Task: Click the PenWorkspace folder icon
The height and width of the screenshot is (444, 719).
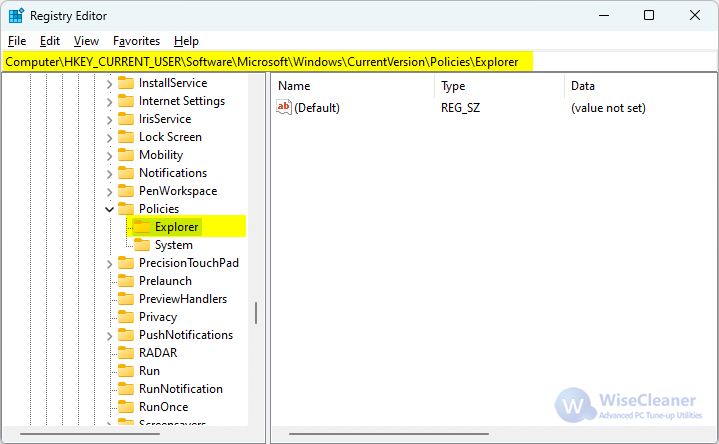Action: pyautogui.click(x=126, y=190)
